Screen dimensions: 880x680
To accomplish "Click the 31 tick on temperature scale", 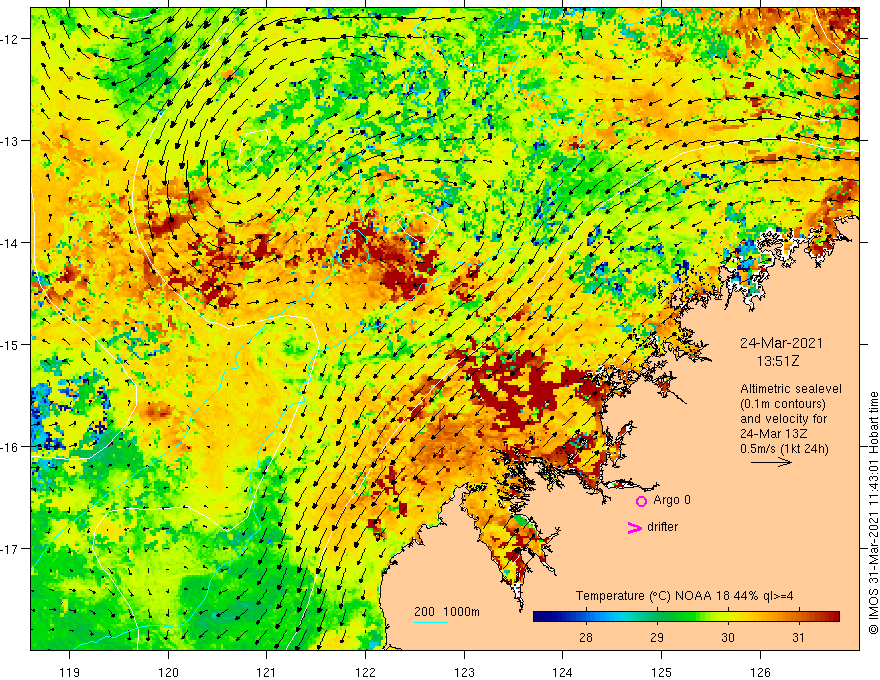I will pos(798,637).
